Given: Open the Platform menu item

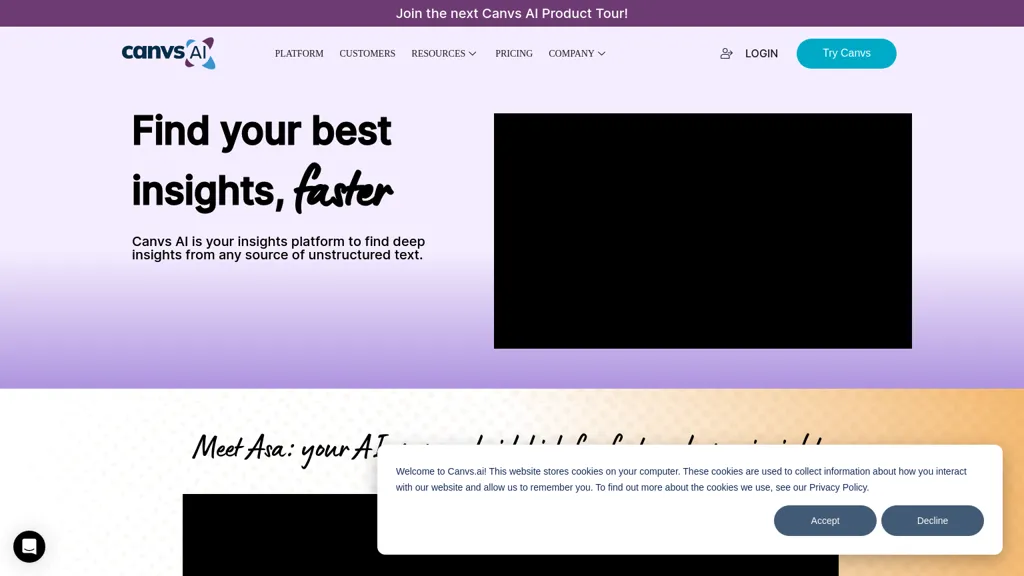Looking at the screenshot, I should [299, 54].
